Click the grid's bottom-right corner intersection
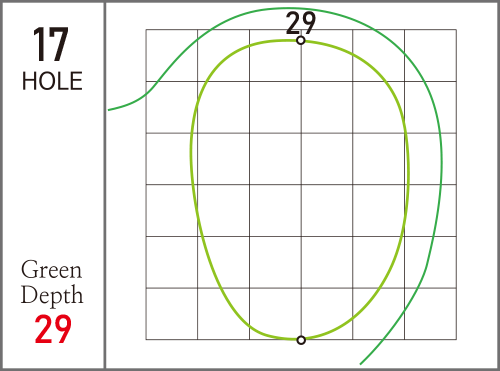The width and height of the screenshot is (500, 371). (456, 340)
